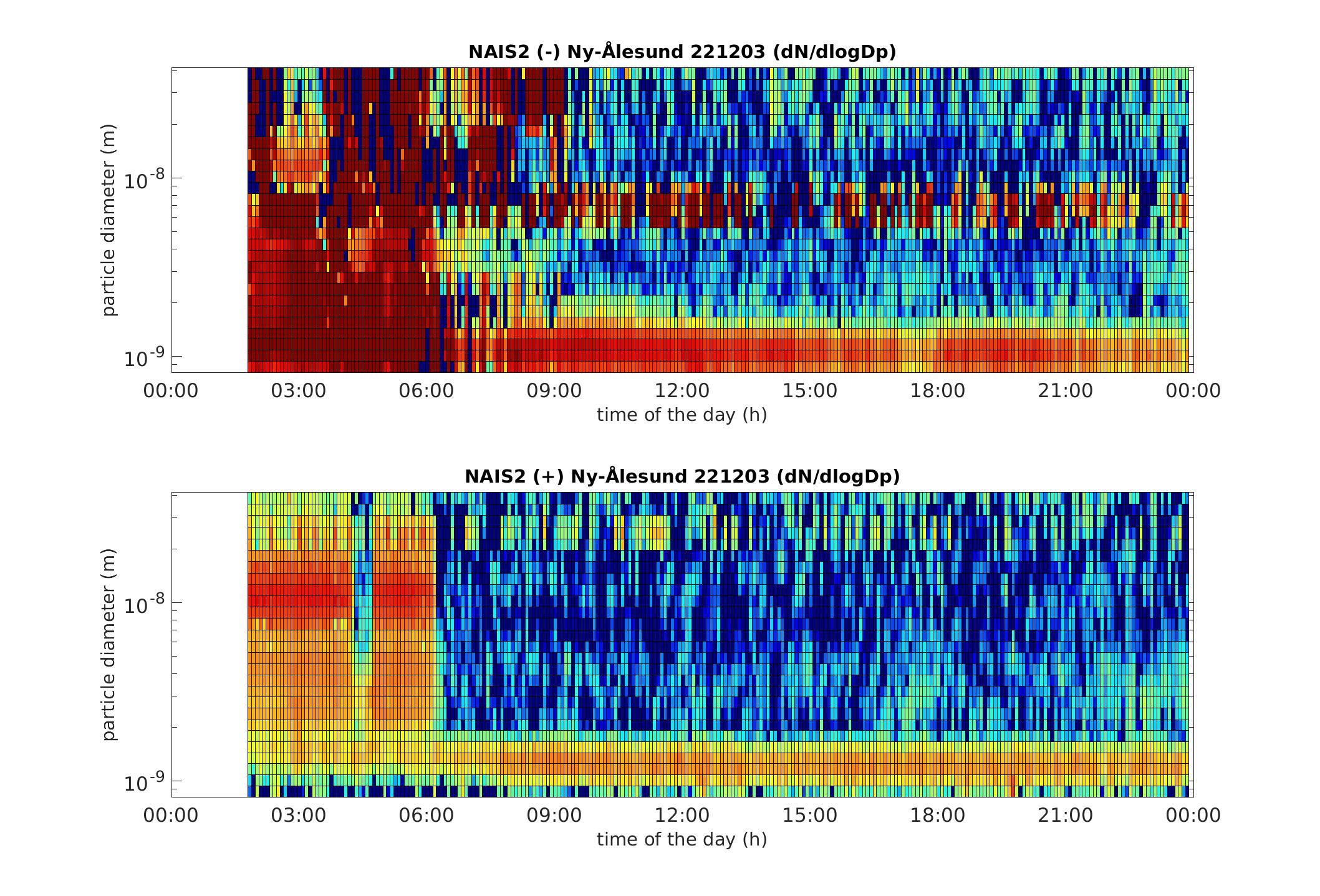Click the '21:00' tick label under the bottom plot
Viewport: 1320px width, 896px height.
pyautogui.click(x=1066, y=816)
